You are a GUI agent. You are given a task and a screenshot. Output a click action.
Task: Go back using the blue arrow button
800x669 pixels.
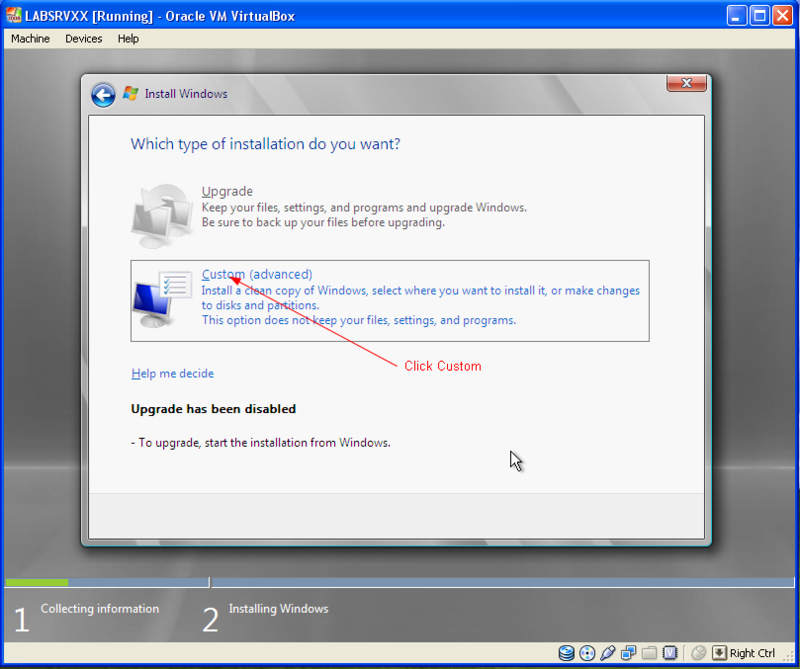pyautogui.click(x=103, y=95)
